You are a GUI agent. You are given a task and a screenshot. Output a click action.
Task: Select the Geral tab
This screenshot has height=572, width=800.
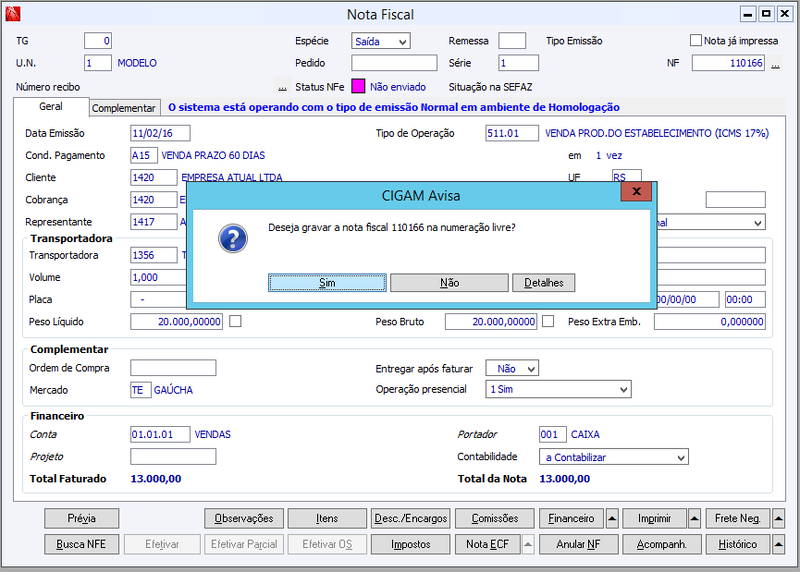[51, 106]
